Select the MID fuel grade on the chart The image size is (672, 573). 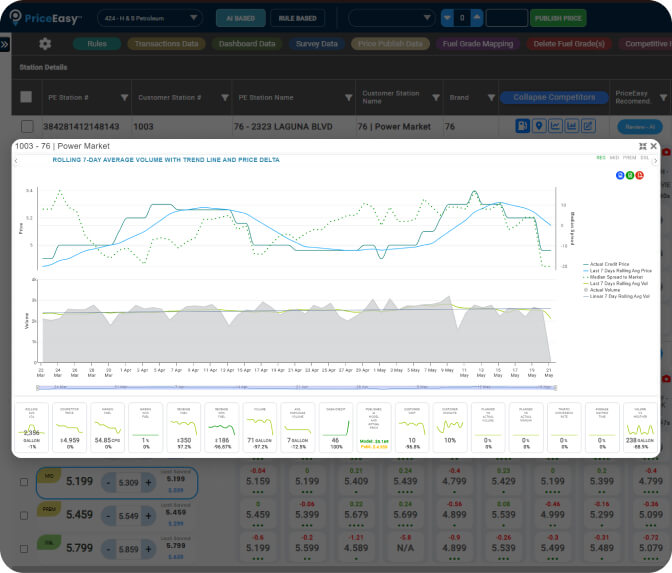click(614, 158)
